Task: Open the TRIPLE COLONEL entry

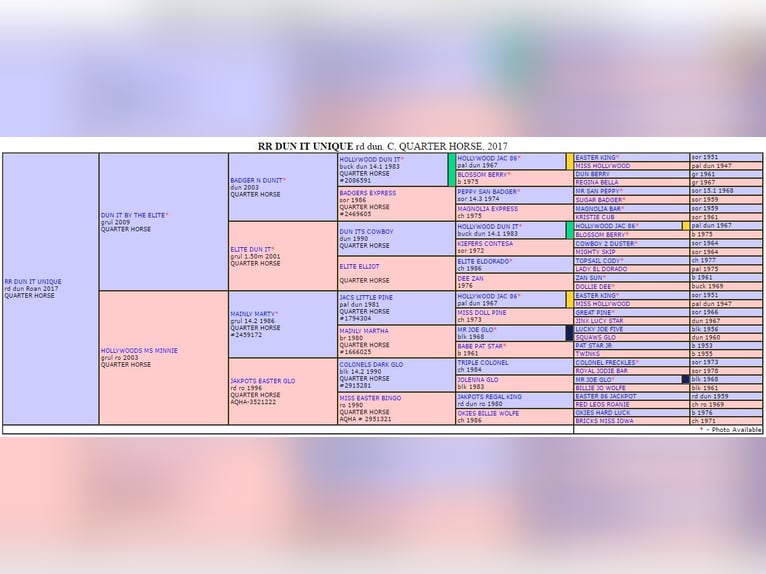Action: click(483, 362)
